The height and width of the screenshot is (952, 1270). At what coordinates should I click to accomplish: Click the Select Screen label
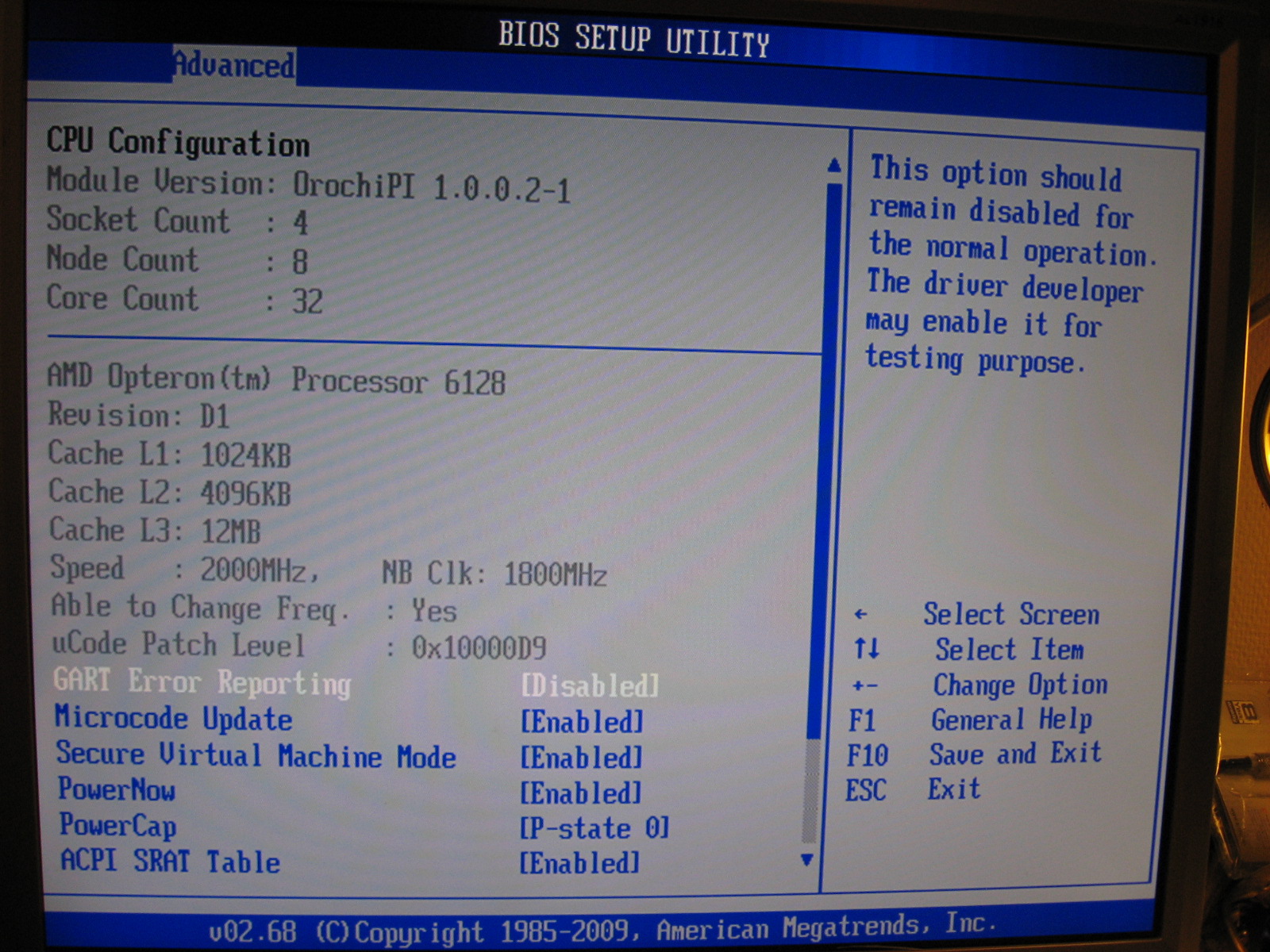tap(1011, 614)
